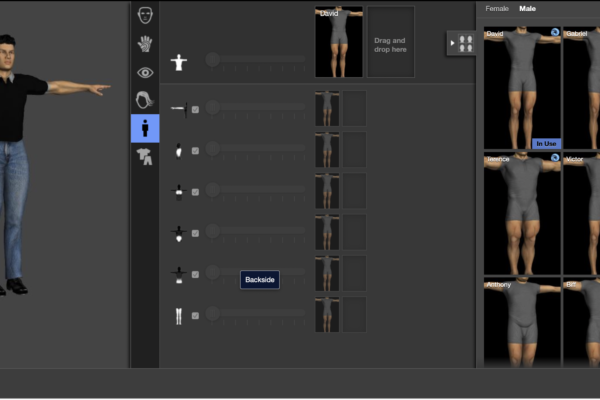This screenshot has width=600, height=400.
Task: Select Bill body in the library
Action: [x=582, y=323]
